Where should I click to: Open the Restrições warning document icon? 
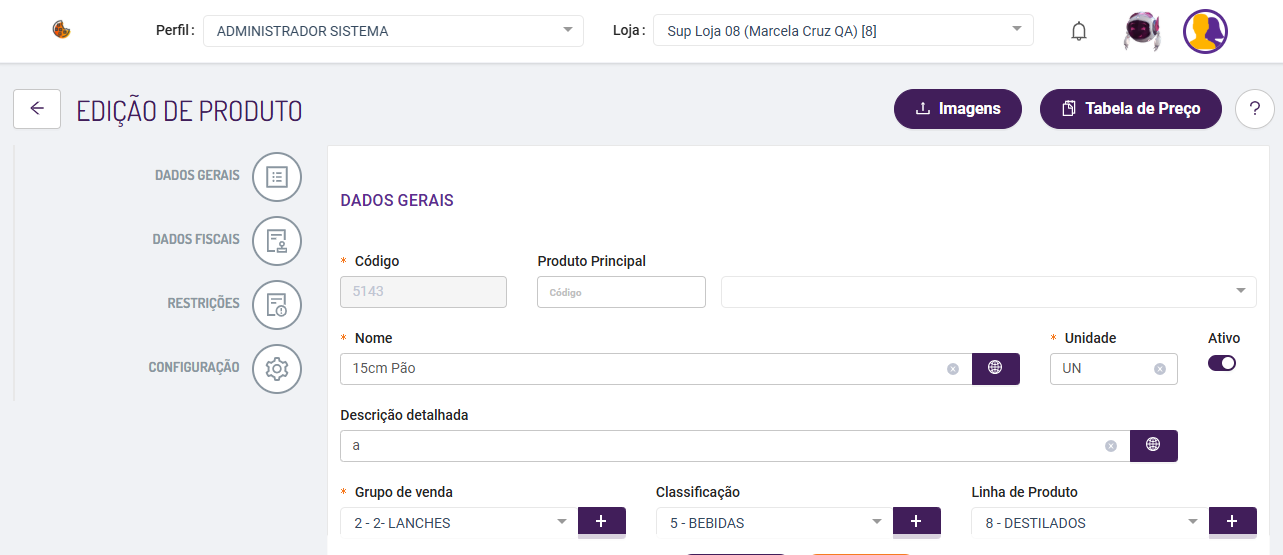click(277, 305)
